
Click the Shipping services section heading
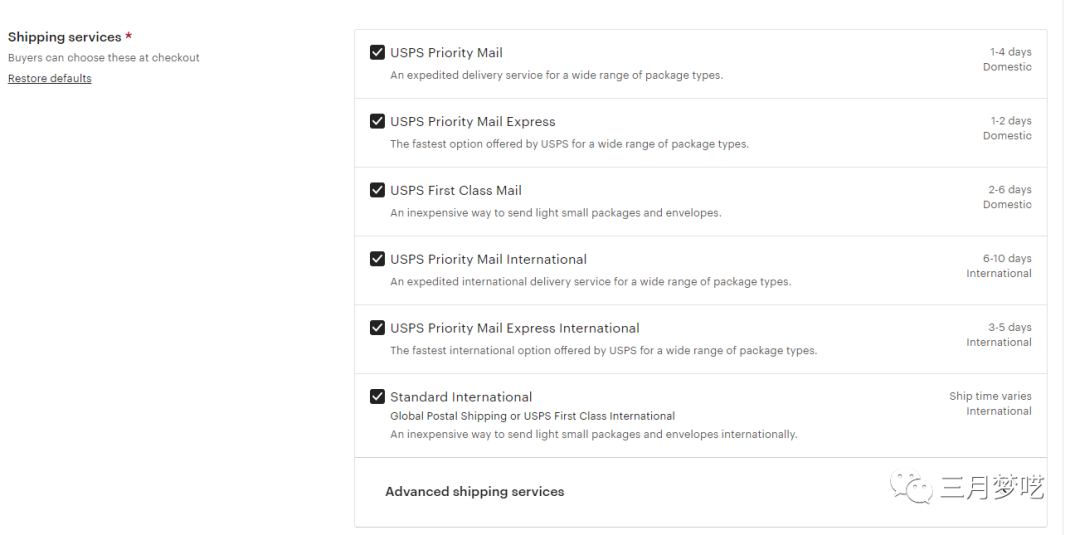click(x=64, y=37)
